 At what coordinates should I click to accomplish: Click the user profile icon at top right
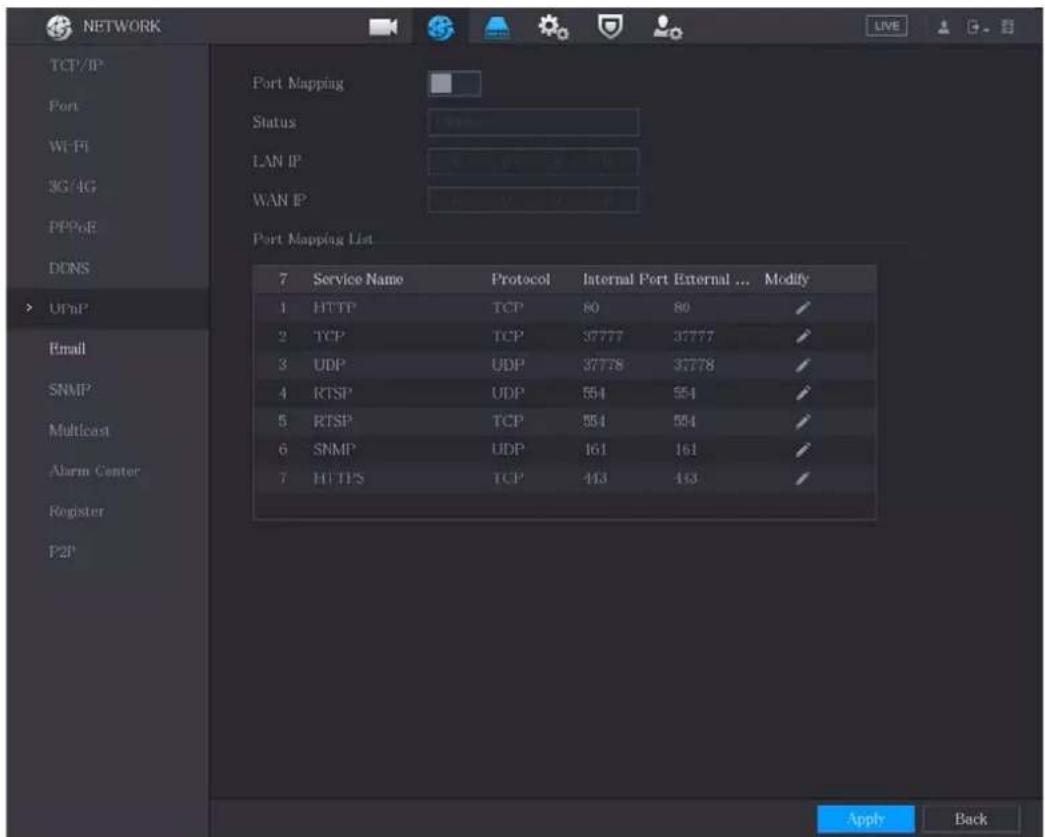click(943, 27)
